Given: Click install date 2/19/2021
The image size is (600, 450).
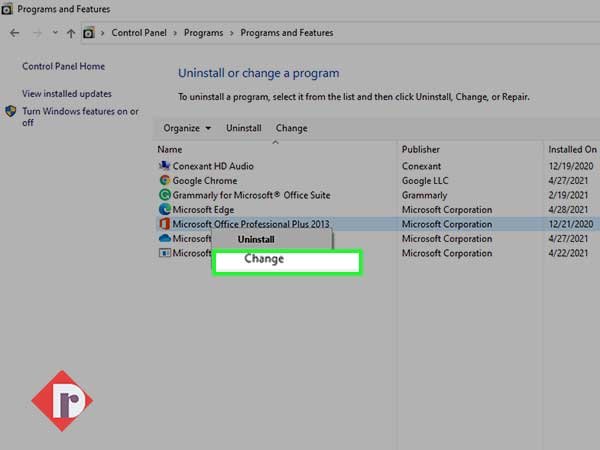Looking at the screenshot, I should click(568, 195).
